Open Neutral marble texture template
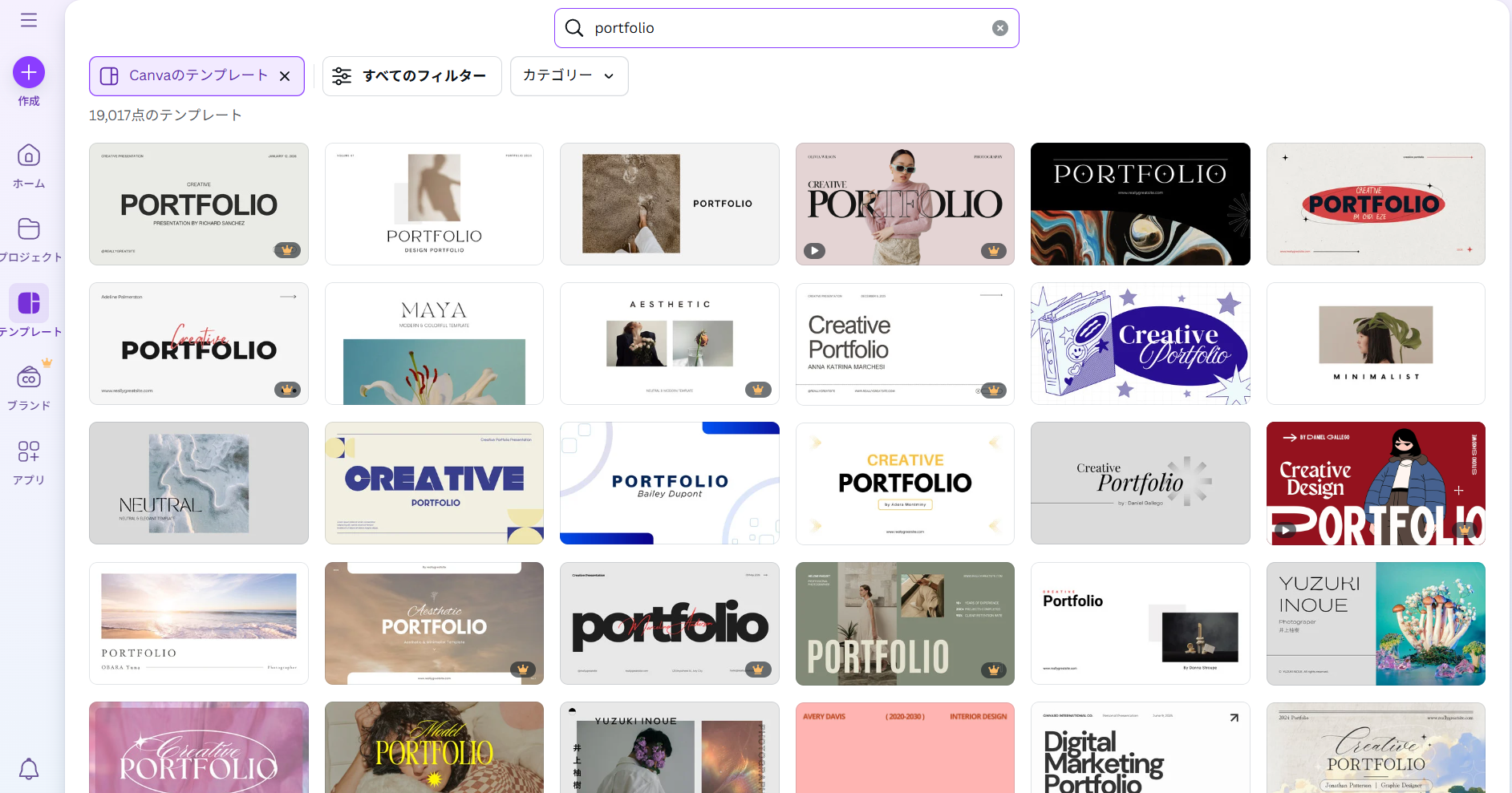Screen dimensions: 1512x793 click(199, 483)
